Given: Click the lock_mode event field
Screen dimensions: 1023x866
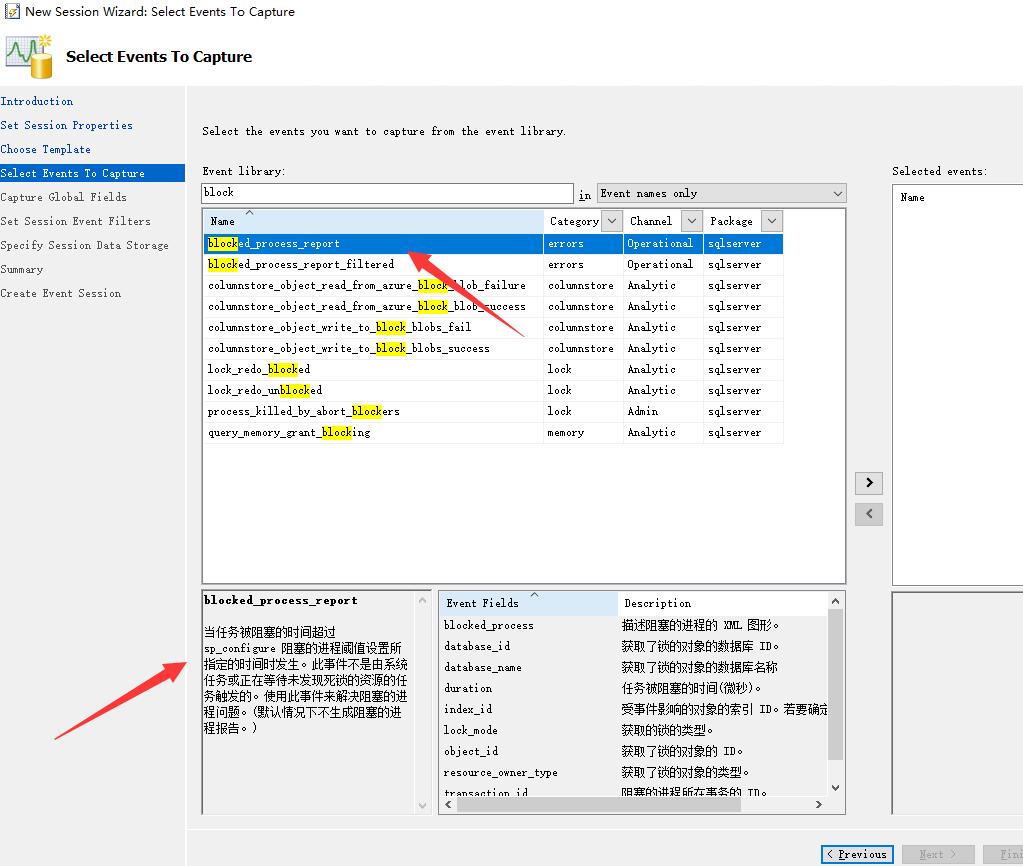Looking at the screenshot, I should pyautogui.click(x=470, y=730).
